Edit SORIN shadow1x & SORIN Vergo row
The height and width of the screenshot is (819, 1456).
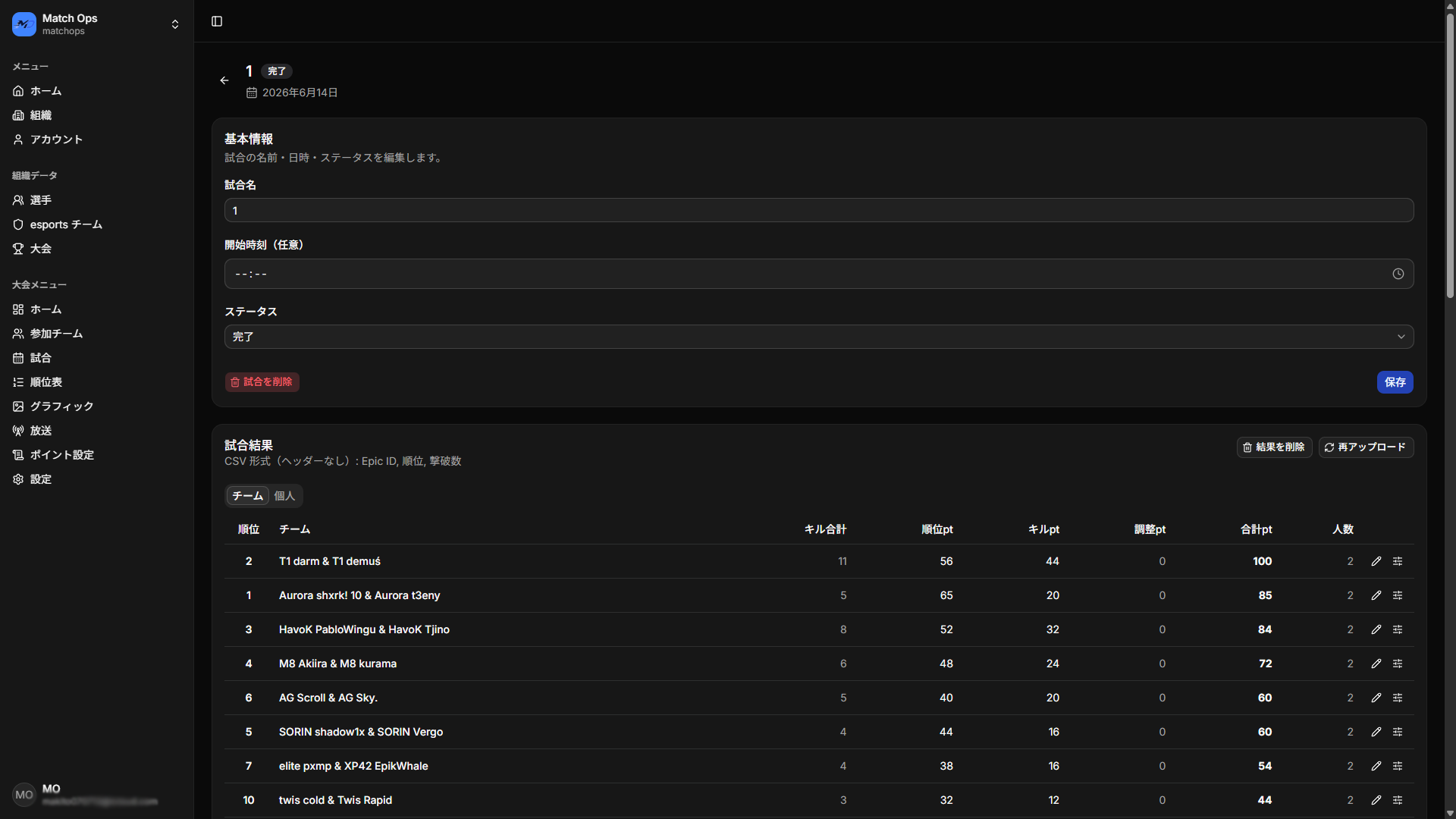(x=1376, y=732)
